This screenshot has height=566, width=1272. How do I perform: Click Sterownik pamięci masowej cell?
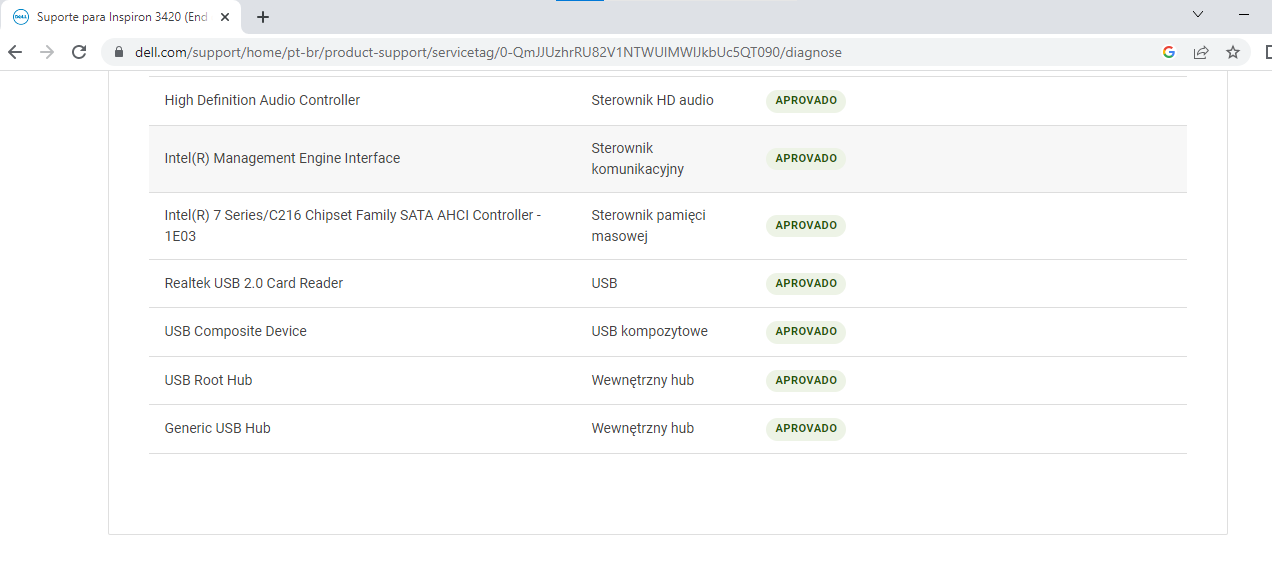coord(648,226)
